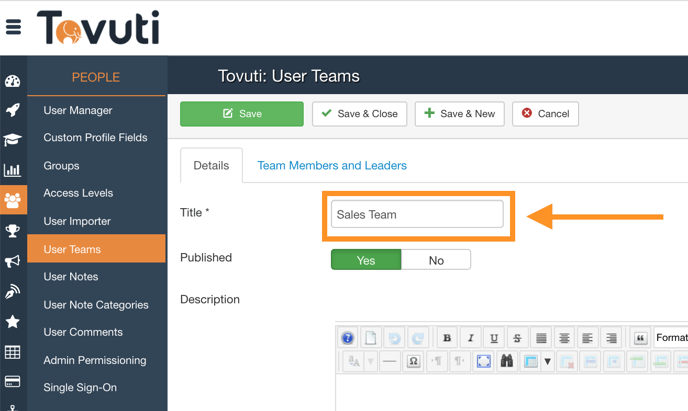This screenshot has width=688, height=411.
Task: Open the hamburger menu icon
Action: pyautogui.click(x=13, y=27)
